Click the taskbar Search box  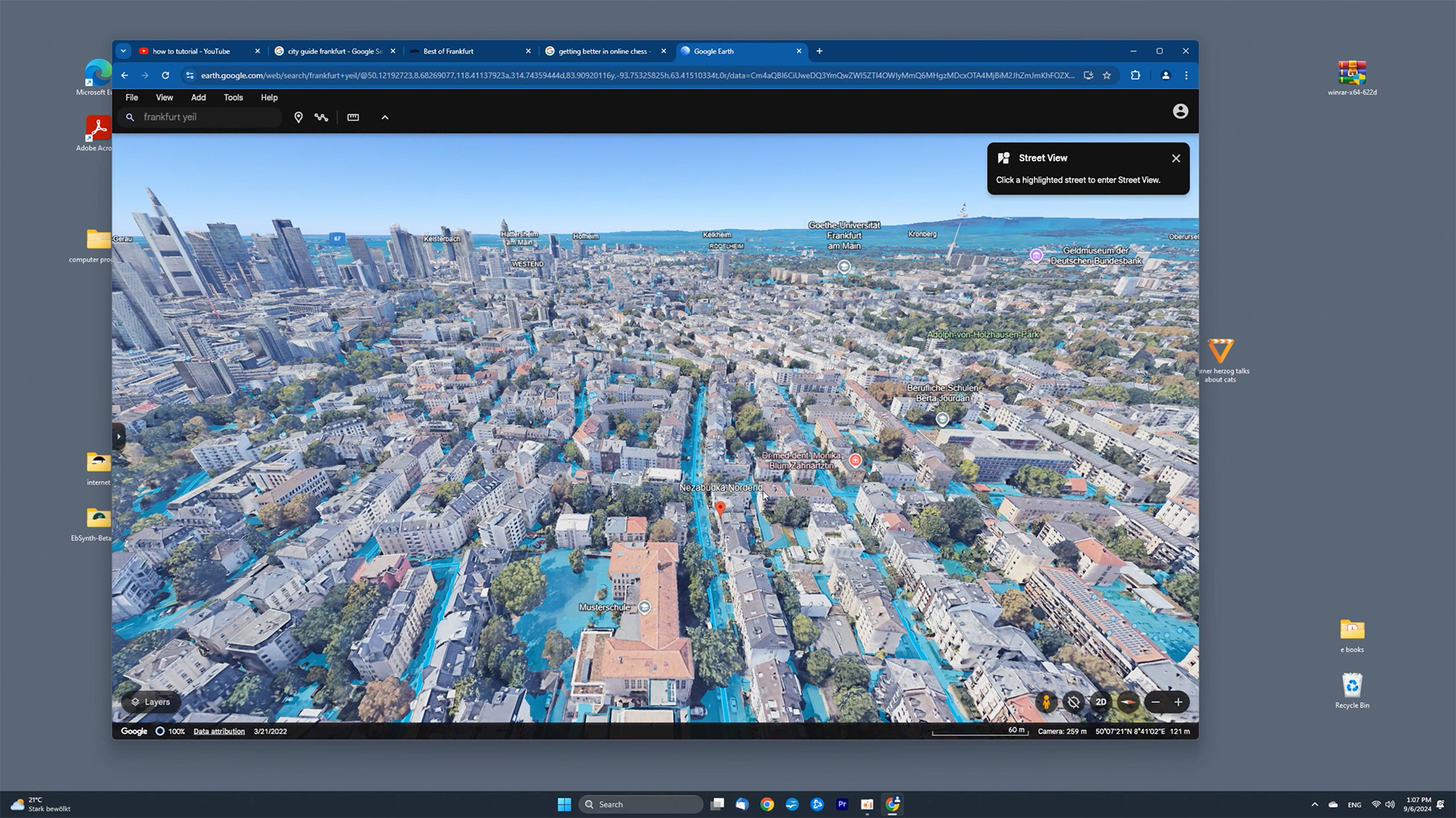click(x=641, y=804)
